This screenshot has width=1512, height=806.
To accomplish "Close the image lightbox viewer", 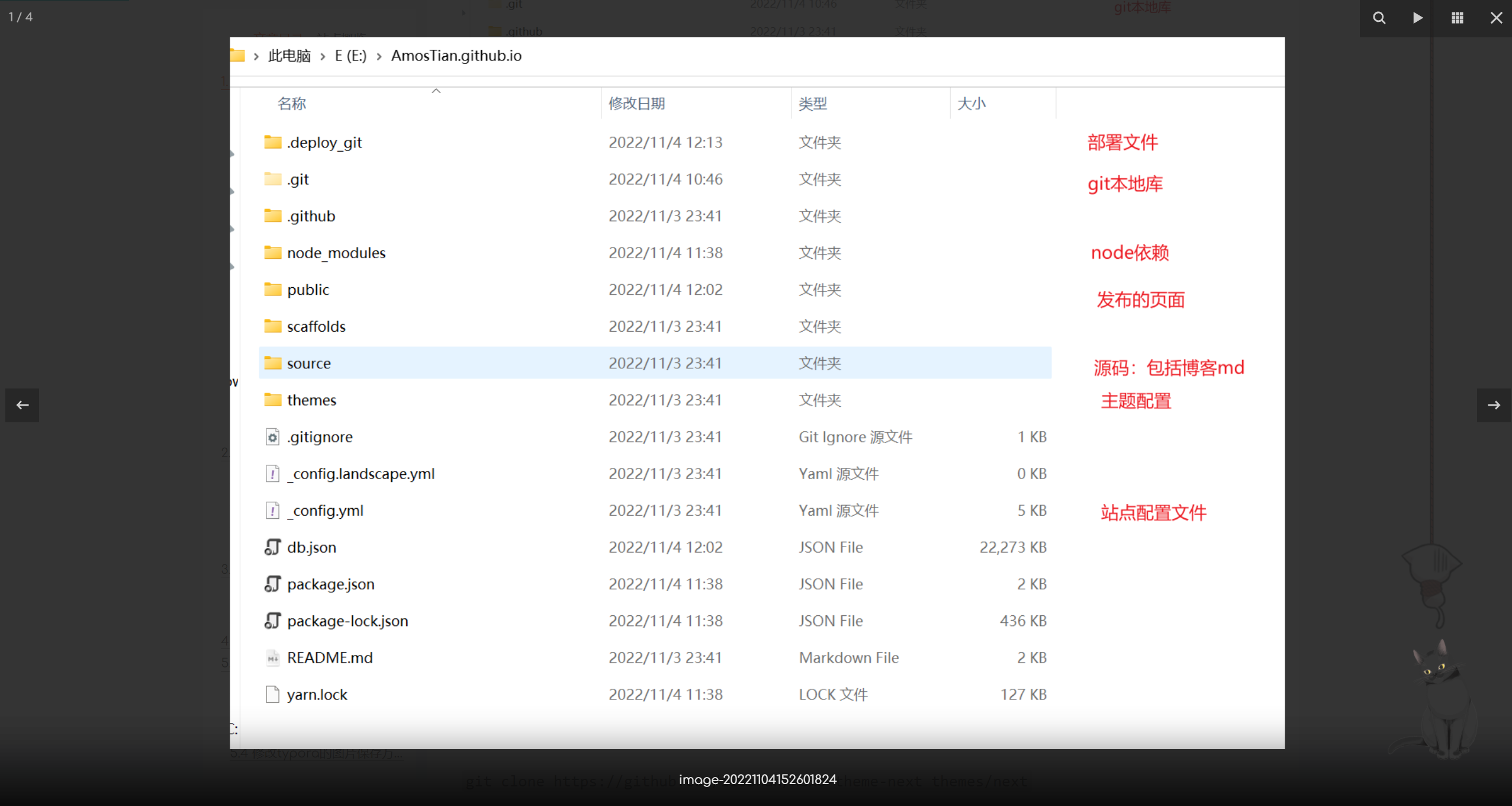I will pos(1496,18).
